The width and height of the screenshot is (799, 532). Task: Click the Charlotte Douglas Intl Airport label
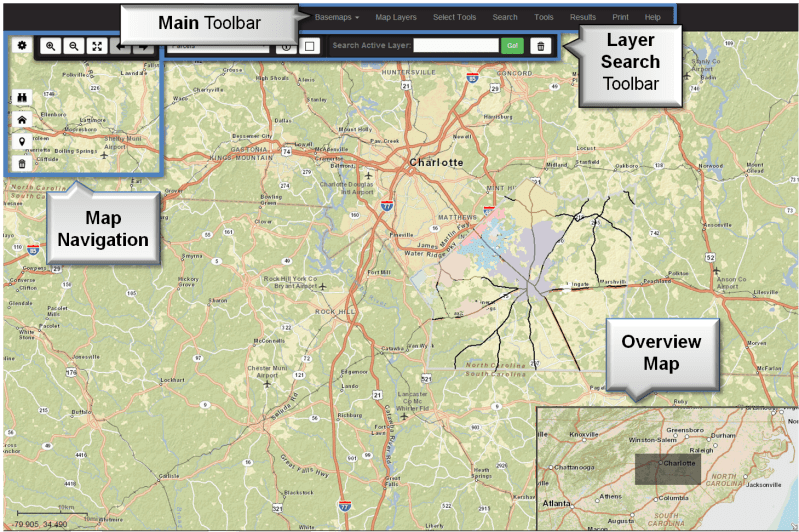click(x=347, y=188)
